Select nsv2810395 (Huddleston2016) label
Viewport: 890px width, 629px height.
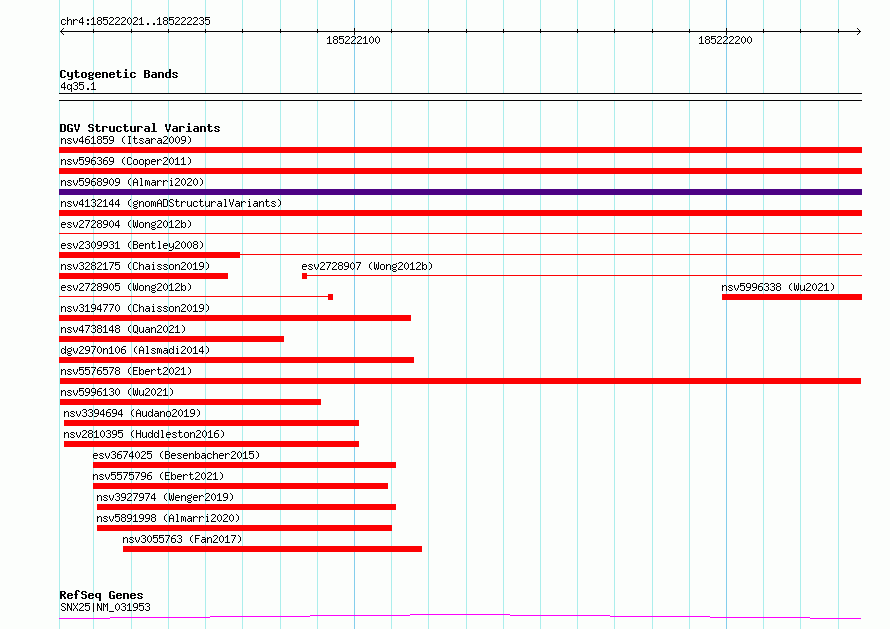point(144,434)
